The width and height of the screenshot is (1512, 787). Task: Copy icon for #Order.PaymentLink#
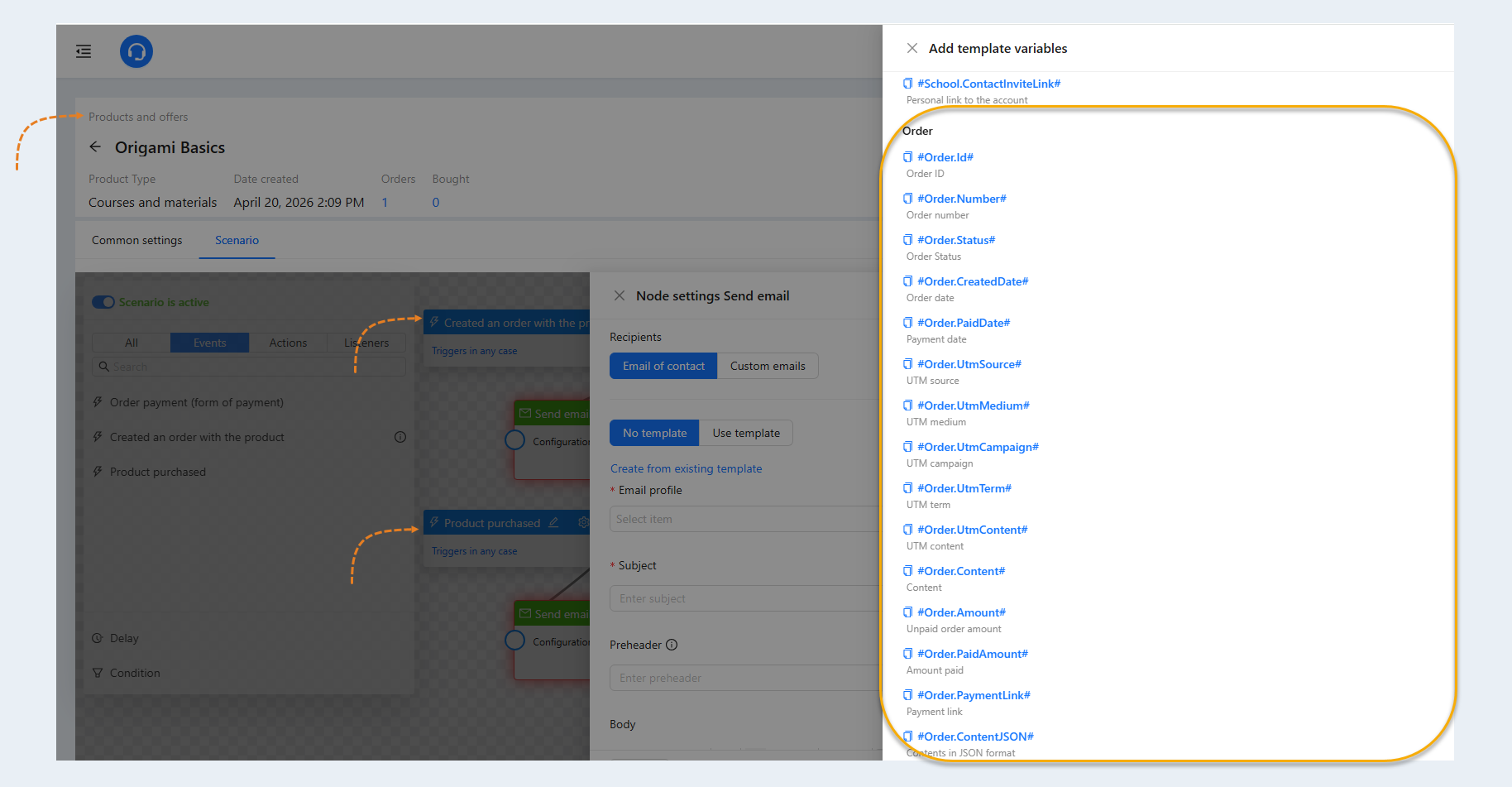tap(908, 695)
